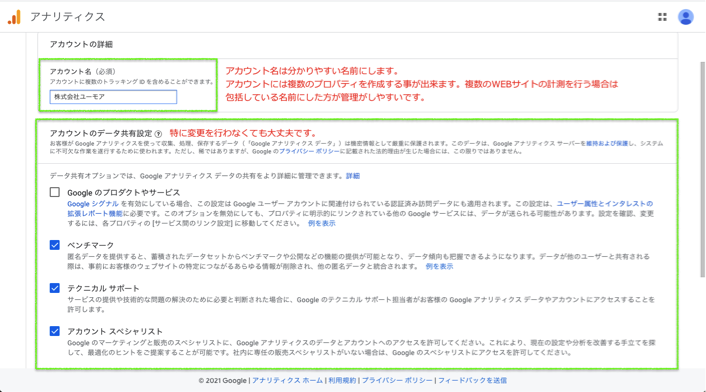Open 利用規約 footer link
Image resolution: width=706 pixels, height=392 pixels.
pyautogui.click(x=342, y=380)
